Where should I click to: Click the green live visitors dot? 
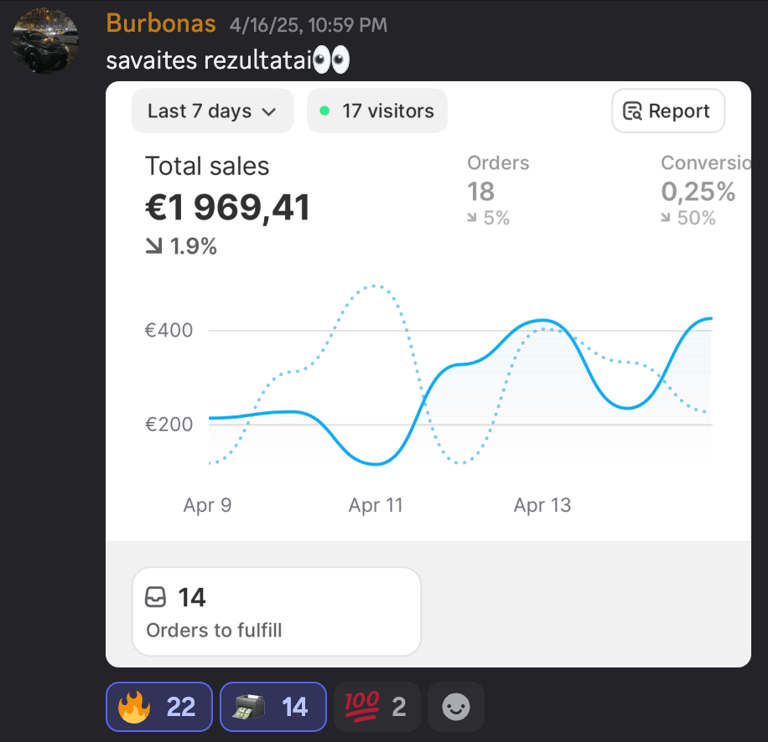[324, 111]
